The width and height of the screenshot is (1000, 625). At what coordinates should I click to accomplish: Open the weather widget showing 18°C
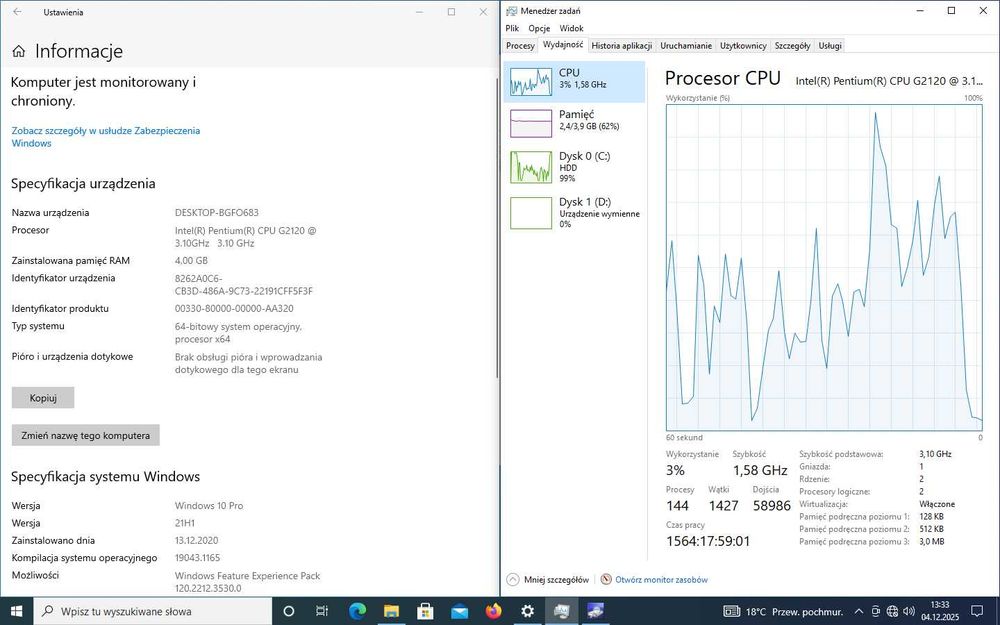point(784,612)
